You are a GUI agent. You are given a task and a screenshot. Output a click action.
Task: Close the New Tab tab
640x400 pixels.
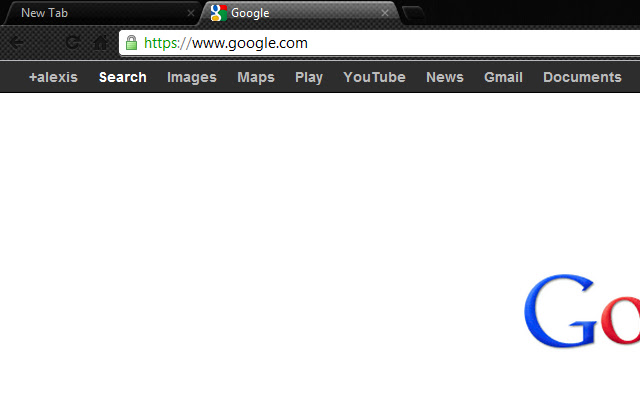pyautogui.click(x=191, y=13)
